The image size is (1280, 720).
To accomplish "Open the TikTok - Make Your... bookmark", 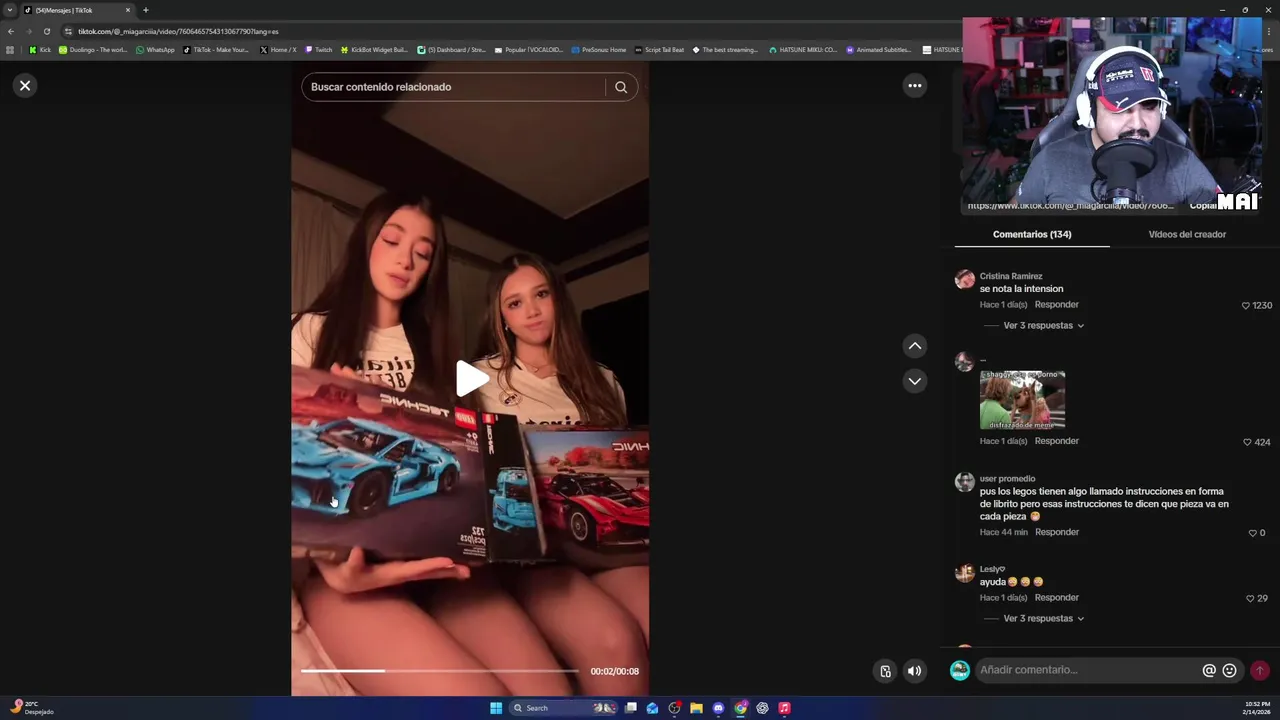I will point(216,50).
